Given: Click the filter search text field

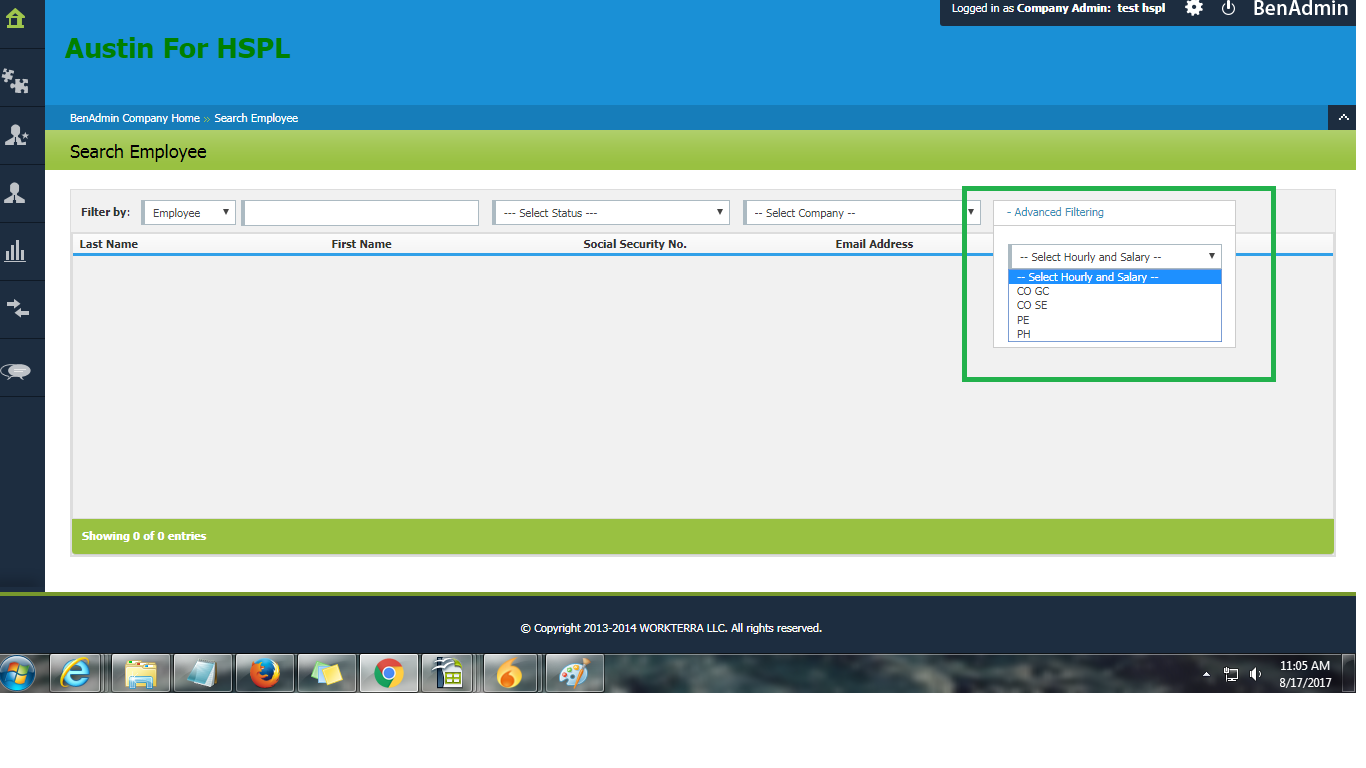Looking at the screenshot, I should click(361, 213).
